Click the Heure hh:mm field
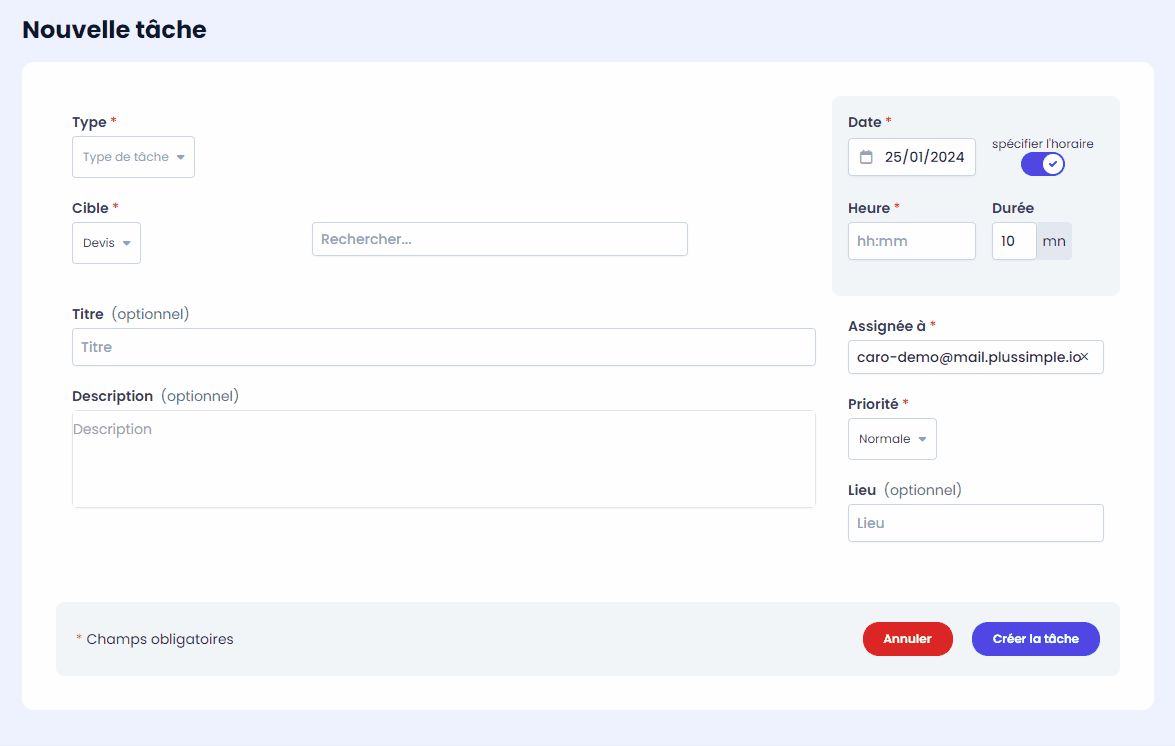1175x746 pixels. click(912, 241)
